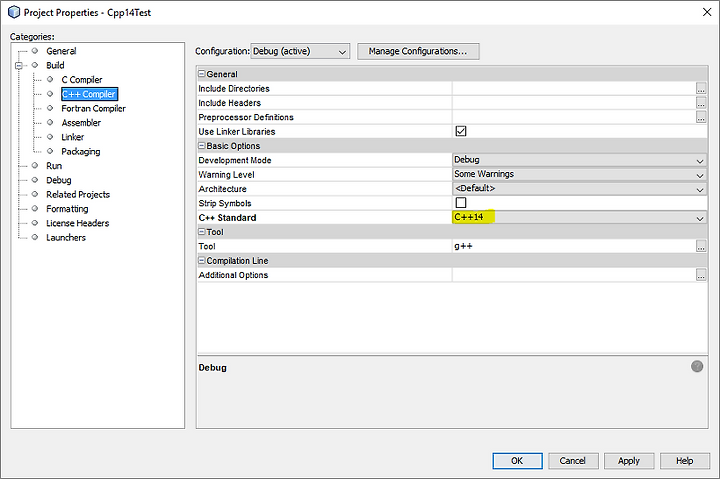The height and width of the screenshot is (479, 720).
Task: Toggle the Use Linker Libraries checkbox
Action: pos(461,131)
